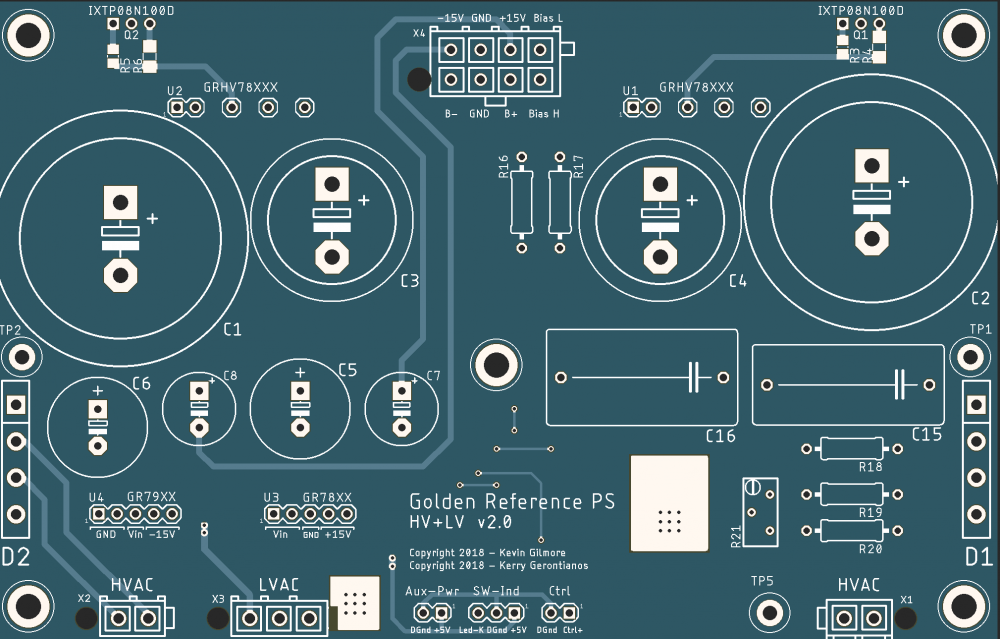Click the Ctrl two-pin header
Image resolution: width=1000 pixels, height=639 pixels.
[558, 611]
